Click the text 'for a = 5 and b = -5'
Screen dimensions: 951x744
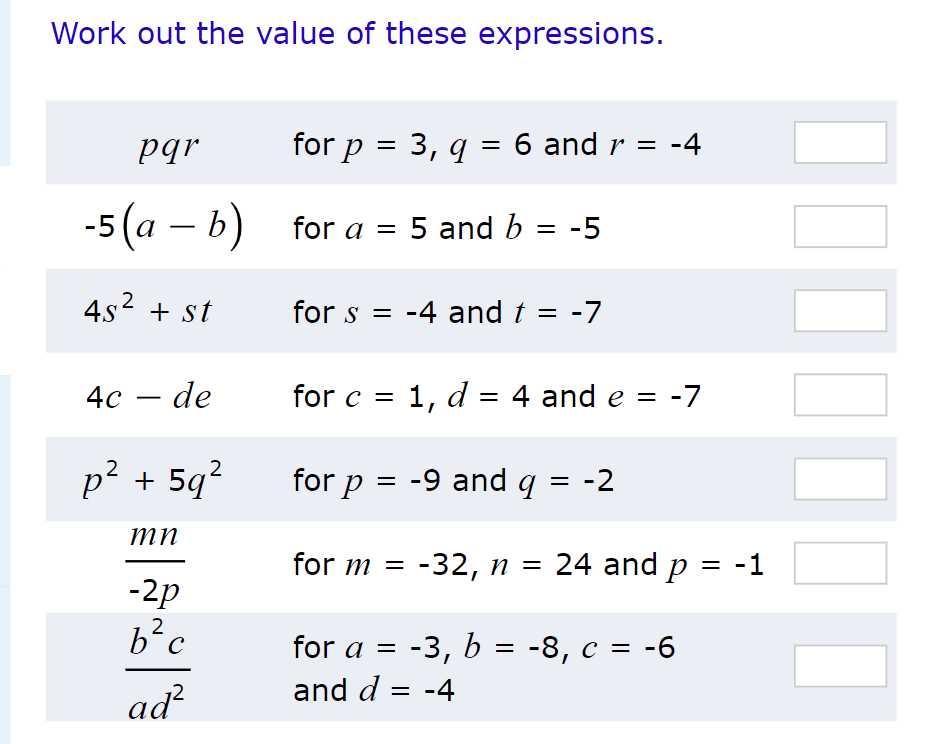[446, 229]
